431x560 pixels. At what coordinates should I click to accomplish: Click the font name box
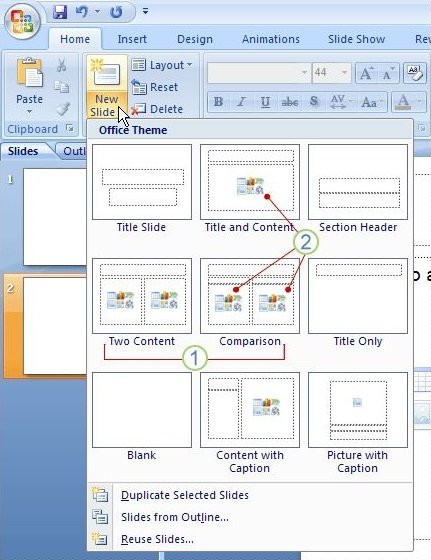point(259,72)
